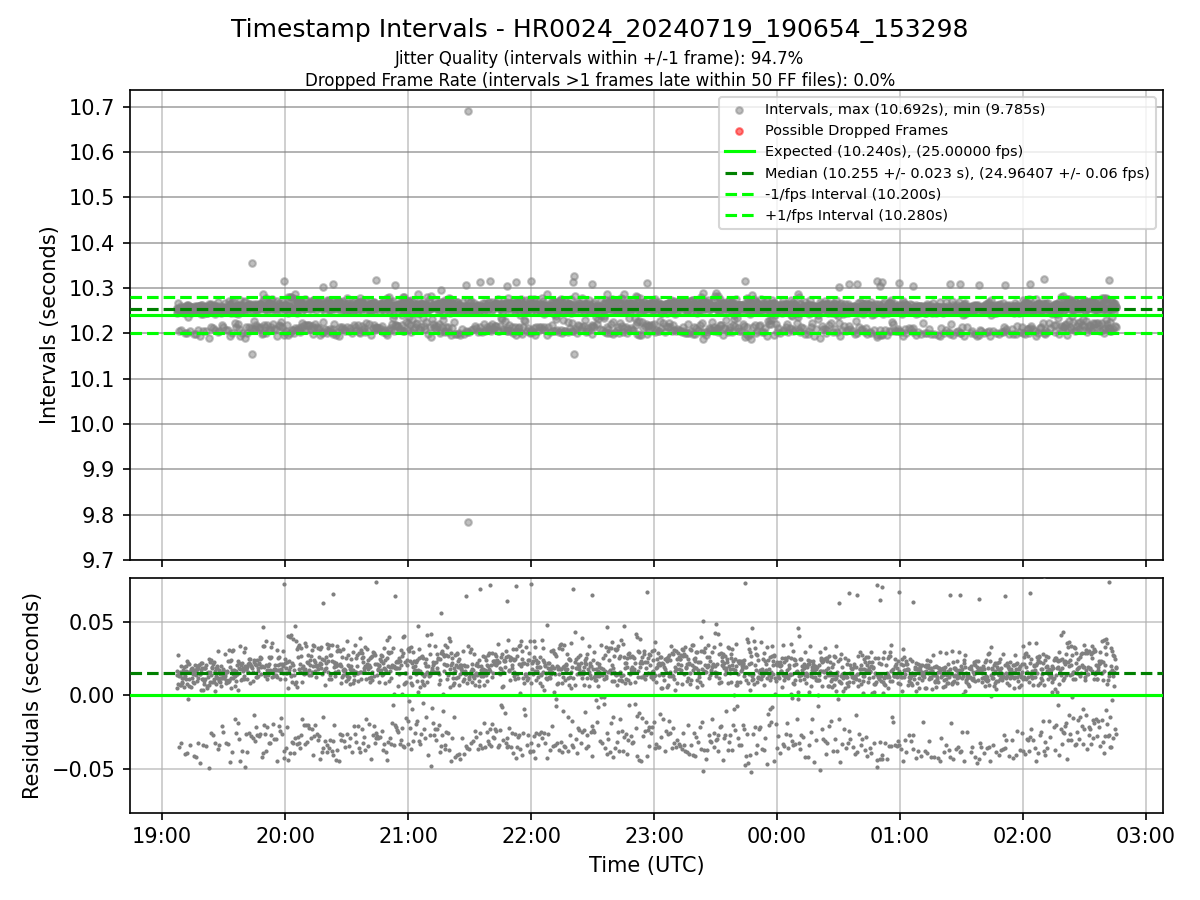1200x900 pixels.
Task: Click the '01:00' x-axis tick label
Action: [x=900, y=833]
